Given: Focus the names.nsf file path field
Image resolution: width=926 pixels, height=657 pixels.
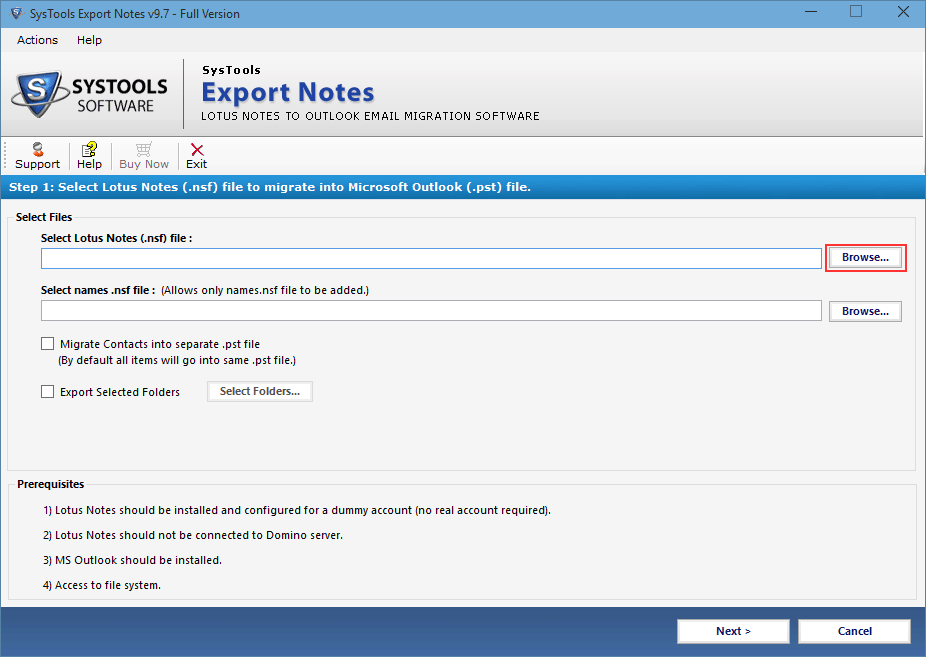Looking at the screenshot, I should point(431,310).
